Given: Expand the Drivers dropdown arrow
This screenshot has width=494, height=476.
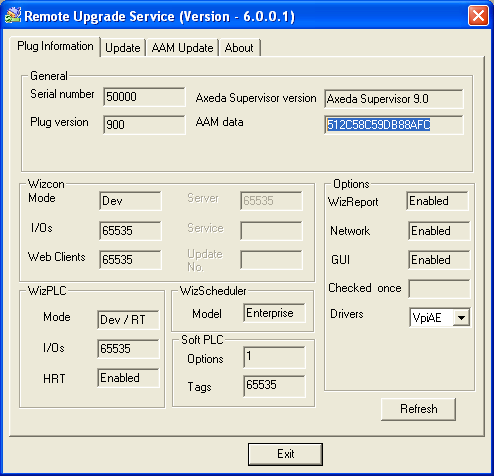Looking at the screenshot, I should [461, 317].
